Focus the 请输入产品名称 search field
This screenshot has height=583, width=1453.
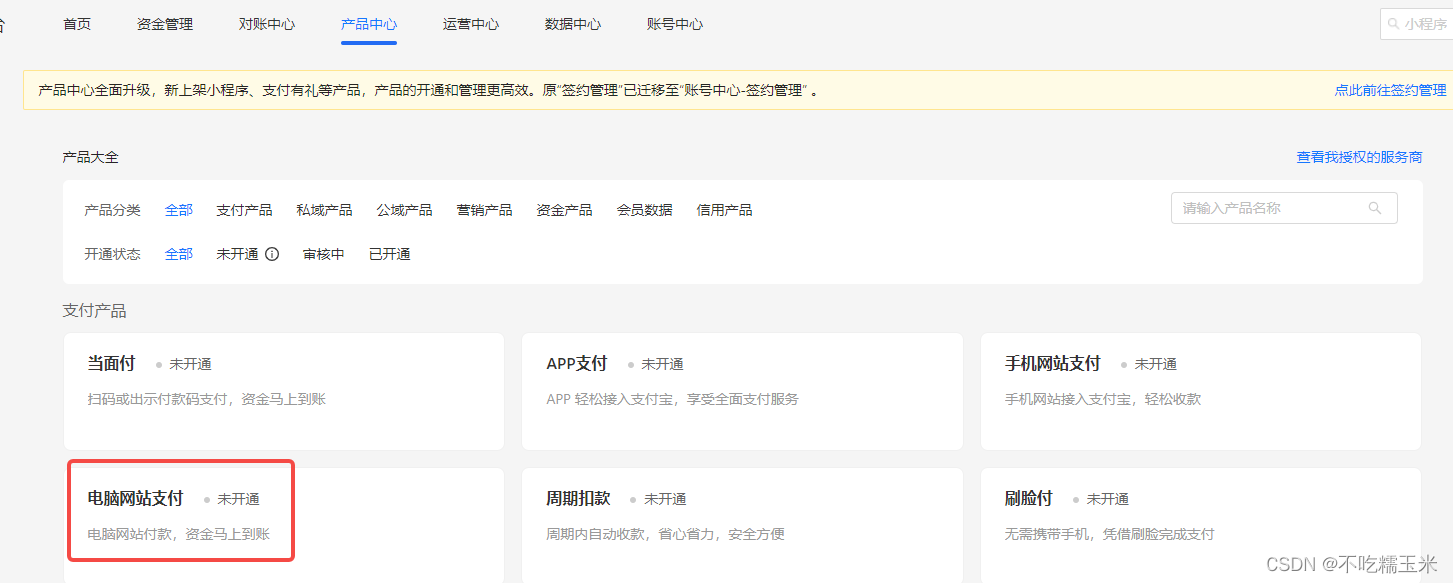(x=1284, y=208)
